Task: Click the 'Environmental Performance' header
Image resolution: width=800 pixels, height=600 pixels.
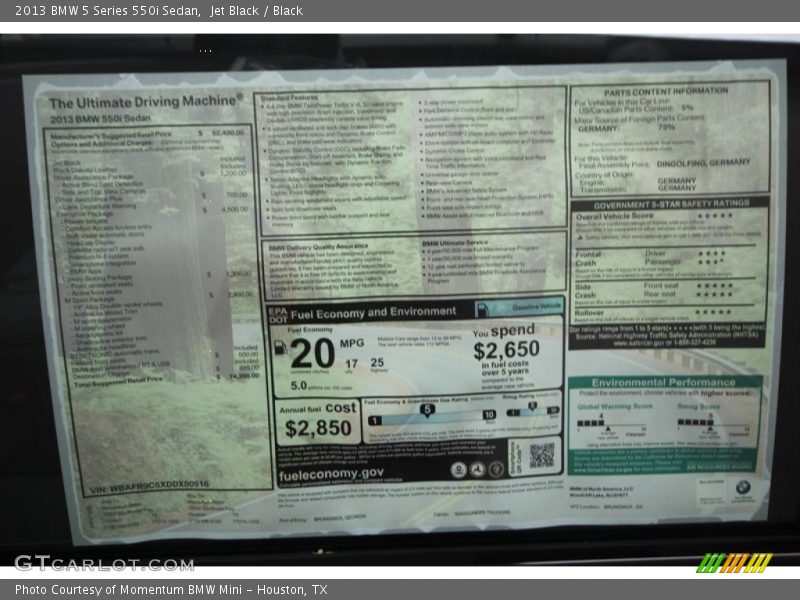Action: point(663,382)
